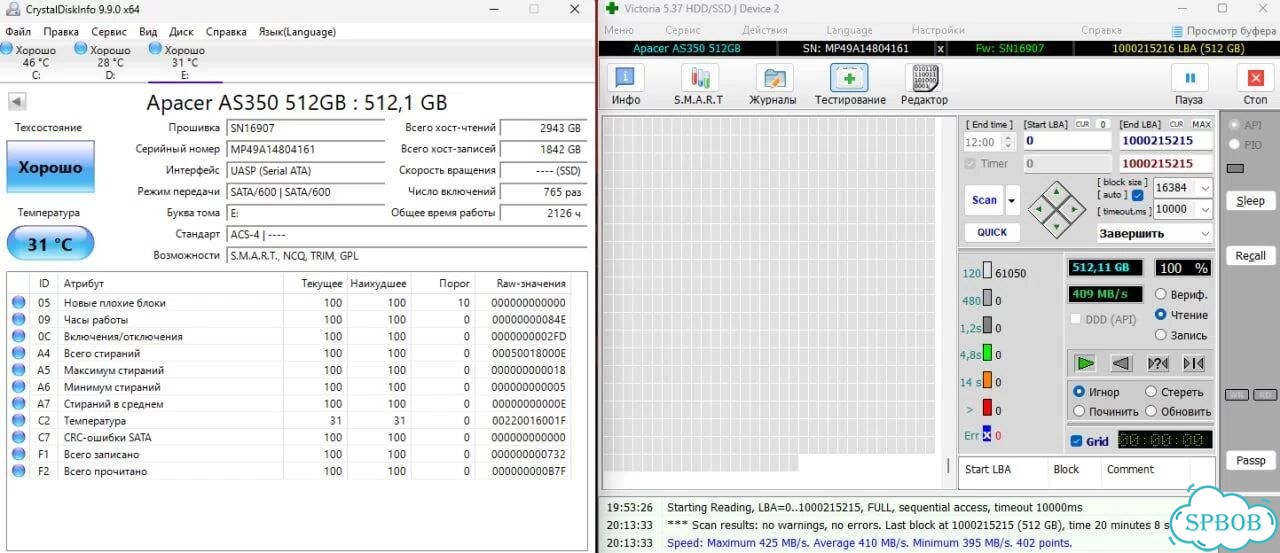Open Файл menu in CrystalDiskInfo

point(17,32)
